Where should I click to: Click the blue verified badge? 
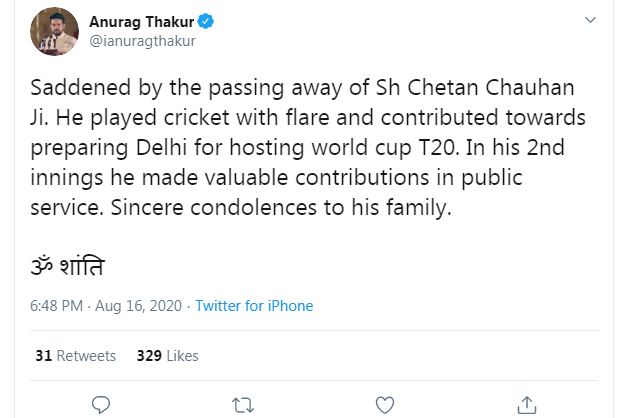[x=205, y=21]
